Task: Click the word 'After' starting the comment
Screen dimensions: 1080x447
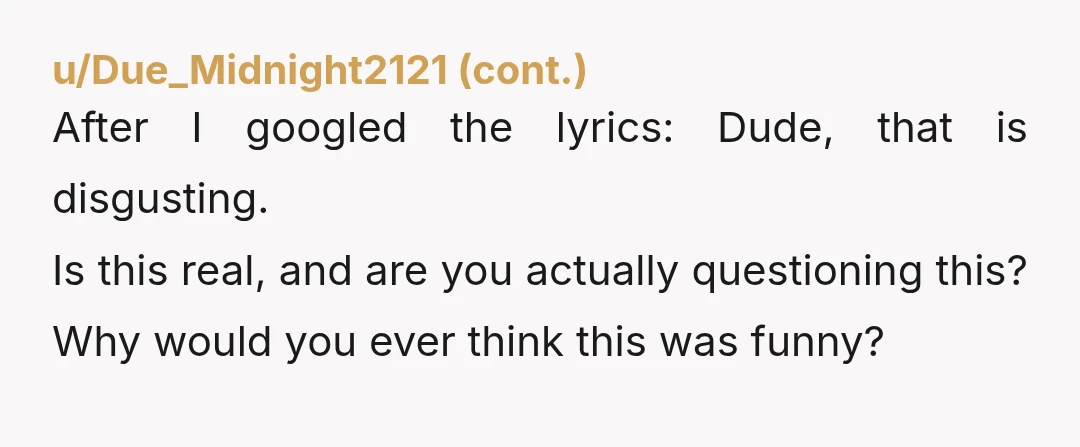Action: 101,129
